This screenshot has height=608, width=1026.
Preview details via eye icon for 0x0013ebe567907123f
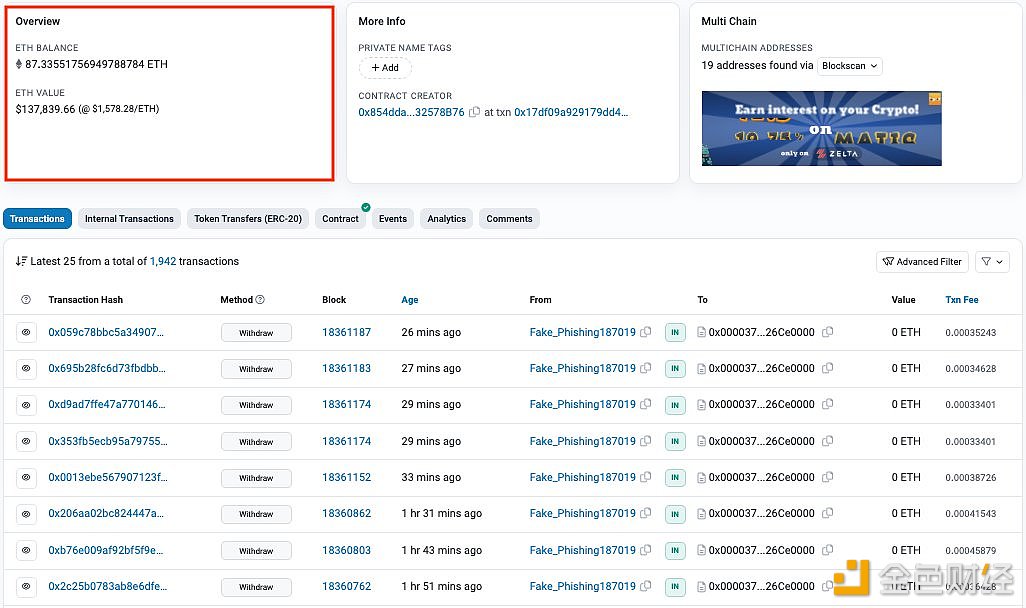[x=26, y=478]
